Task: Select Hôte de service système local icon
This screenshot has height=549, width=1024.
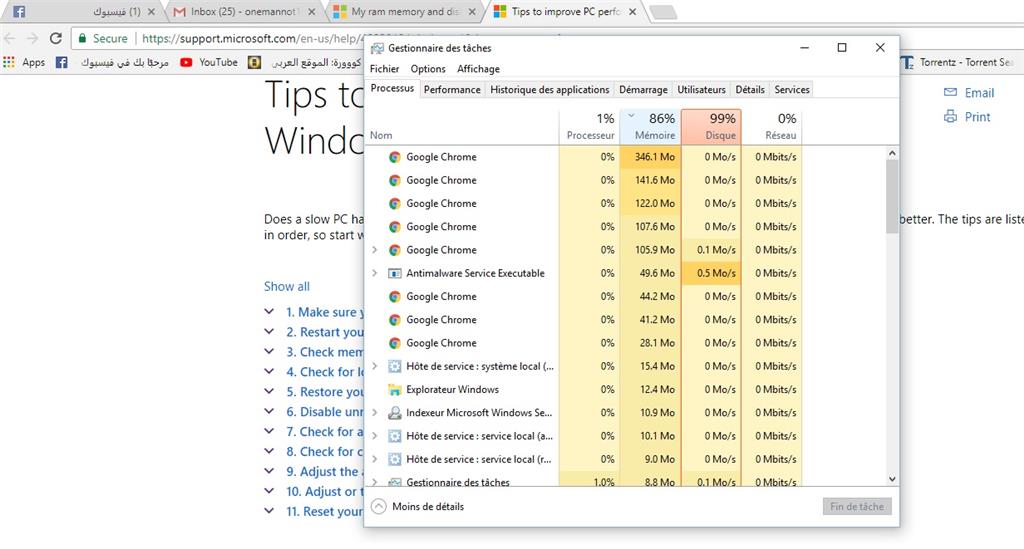Action: pos(394,366)
